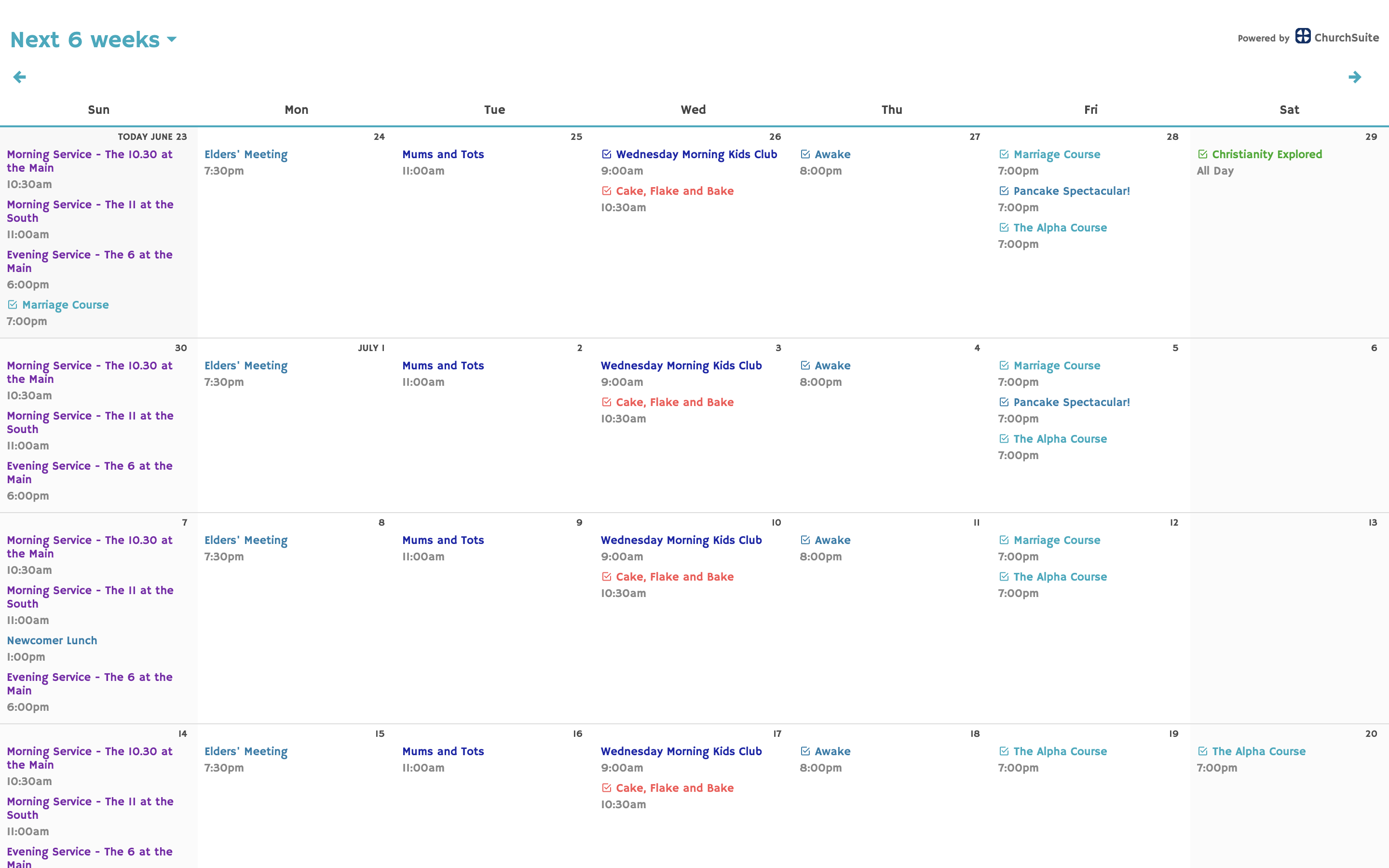Open Morning Service 11 at the South June 23

click(x=90, y=211)
